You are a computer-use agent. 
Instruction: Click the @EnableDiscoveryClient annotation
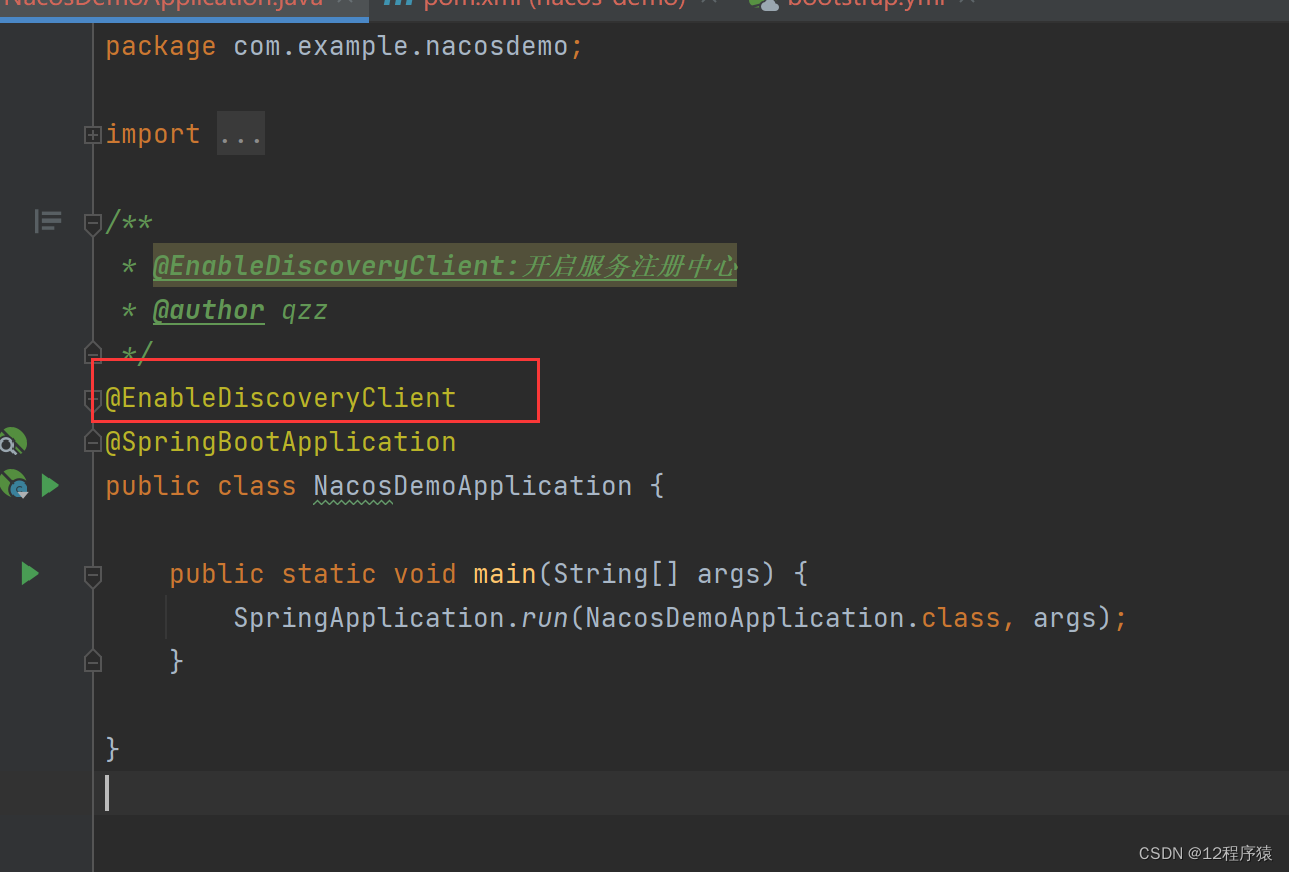281,398
